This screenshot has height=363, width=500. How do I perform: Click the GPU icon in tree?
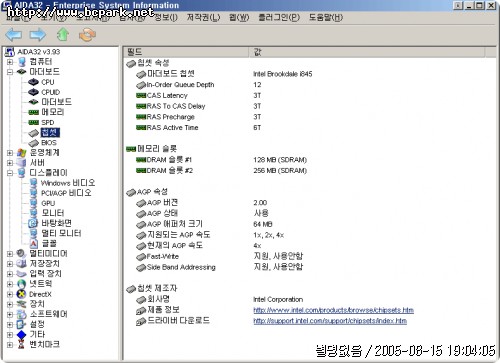tap(33, 203)
